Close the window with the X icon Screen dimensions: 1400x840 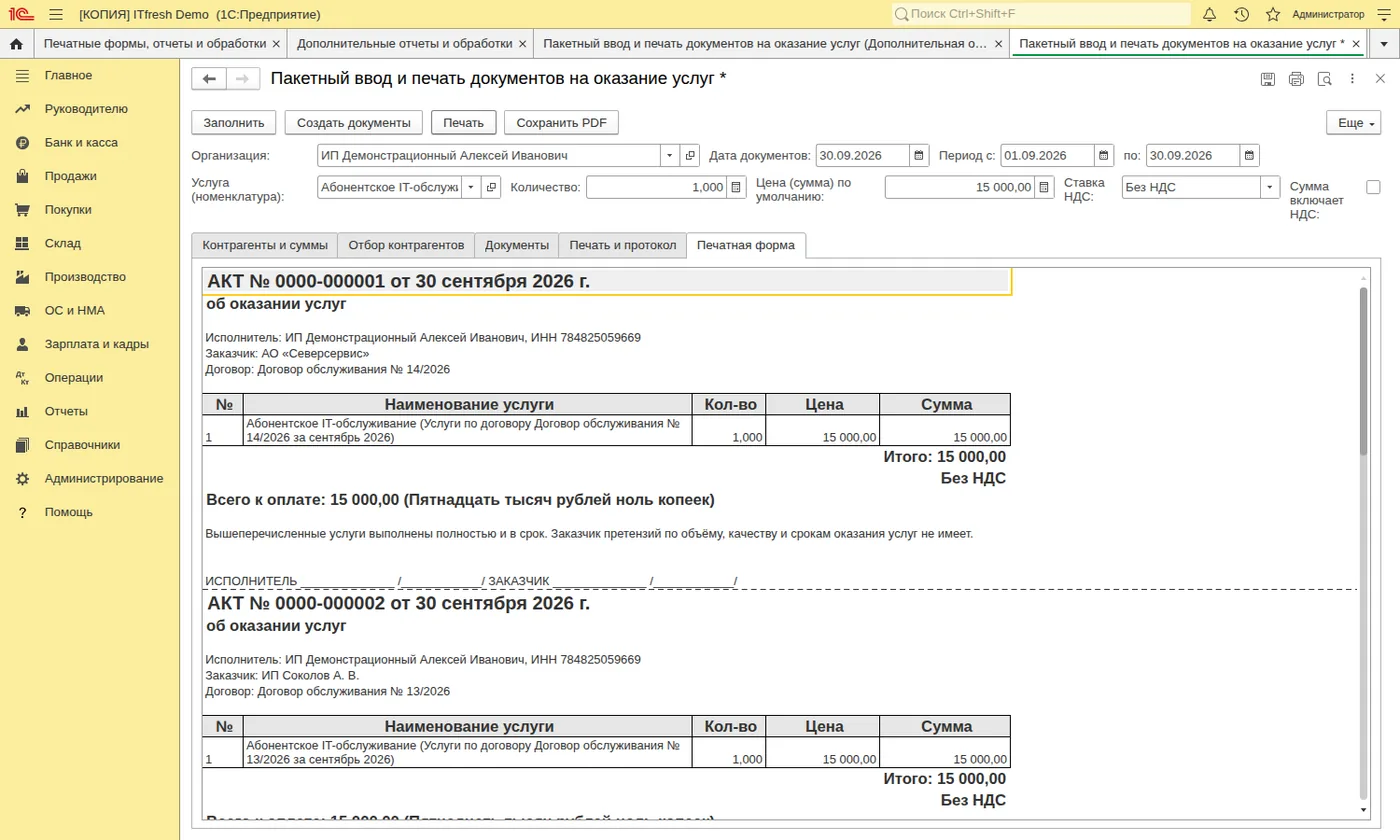[1380, 79]
